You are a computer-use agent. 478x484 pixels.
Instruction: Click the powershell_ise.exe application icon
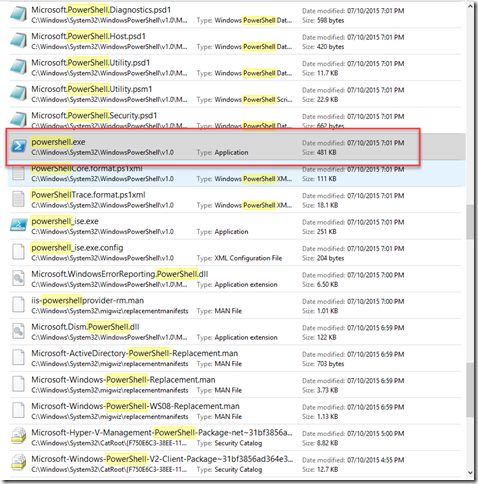[18, 225]
